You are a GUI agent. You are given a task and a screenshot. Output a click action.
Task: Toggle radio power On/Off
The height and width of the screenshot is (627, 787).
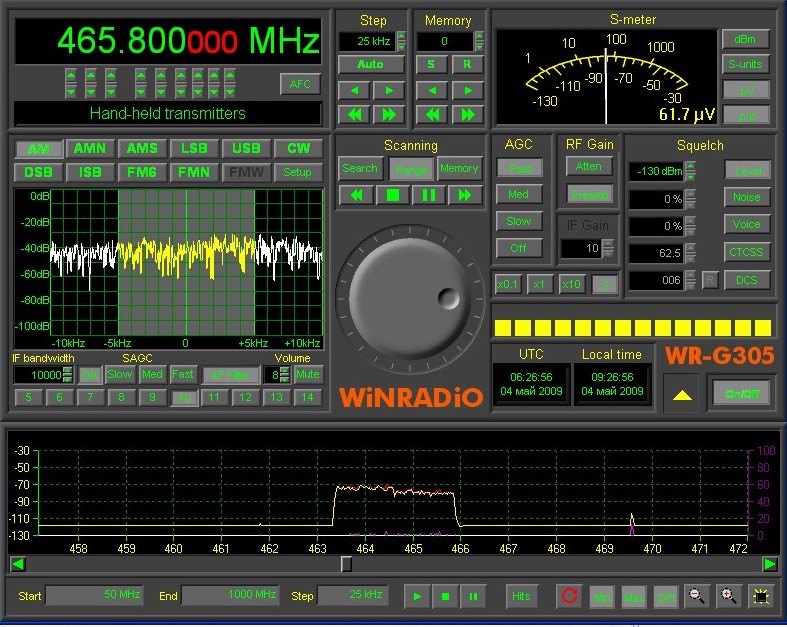[742, 394]
